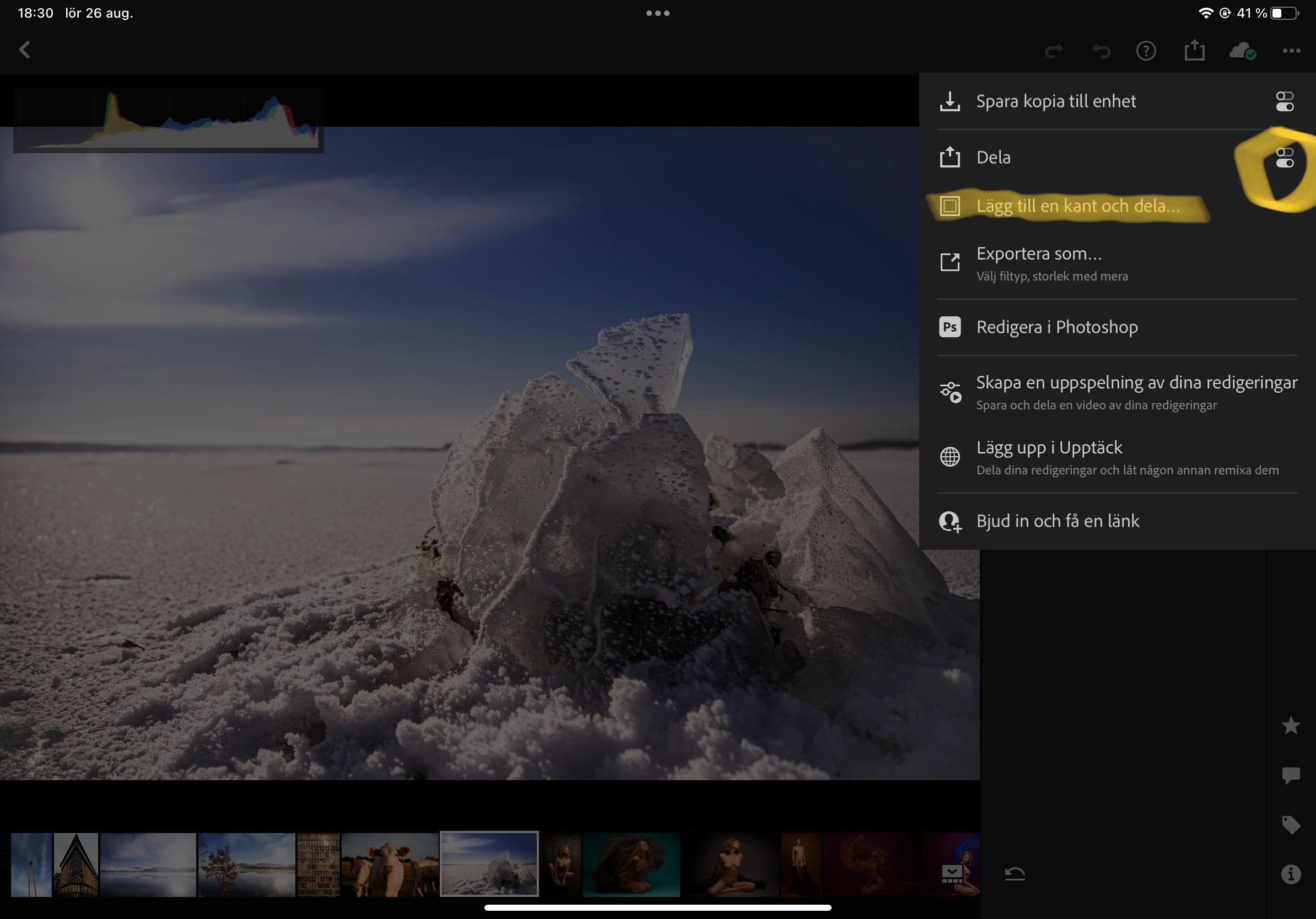Click the undo arrow icon
Screen dimensions: 1316x919
tap(1101, 52)
